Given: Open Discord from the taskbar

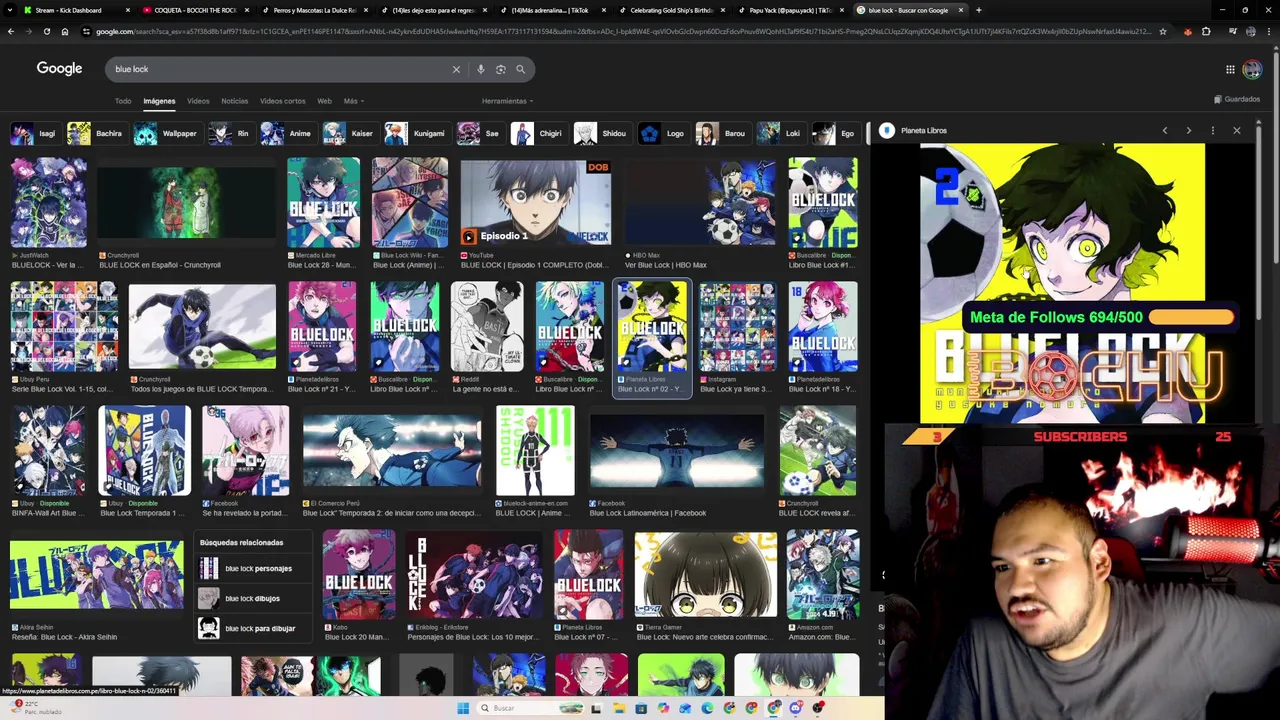Looking at the screenshot, I should coord(796,708).
